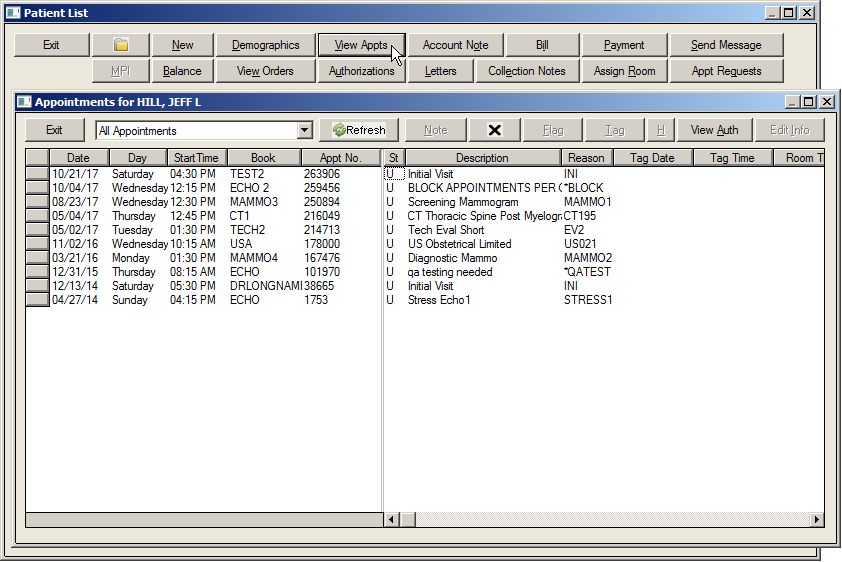Click the Refresh button with green icon

359,130
